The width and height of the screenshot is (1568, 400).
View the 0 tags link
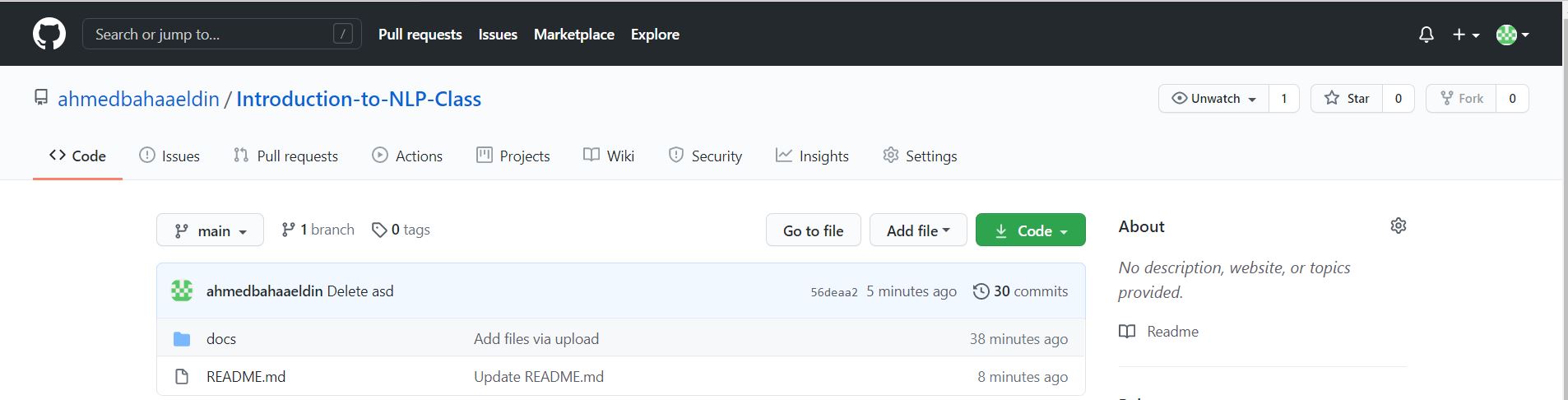[401, 230]
